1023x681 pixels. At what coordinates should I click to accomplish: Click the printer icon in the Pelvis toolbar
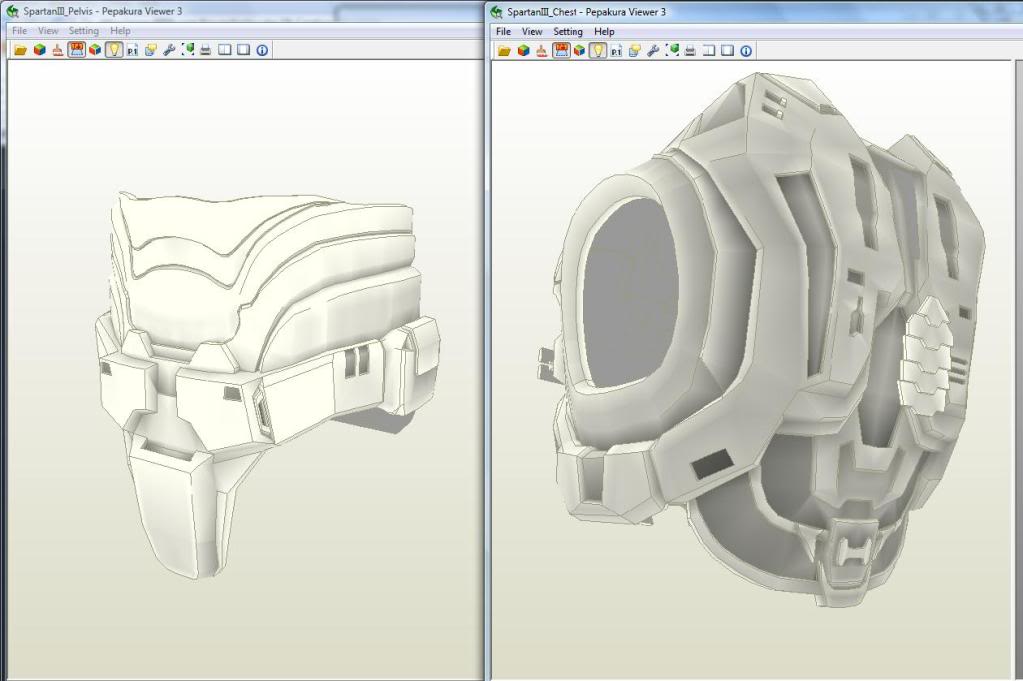[x=206, y=50]
